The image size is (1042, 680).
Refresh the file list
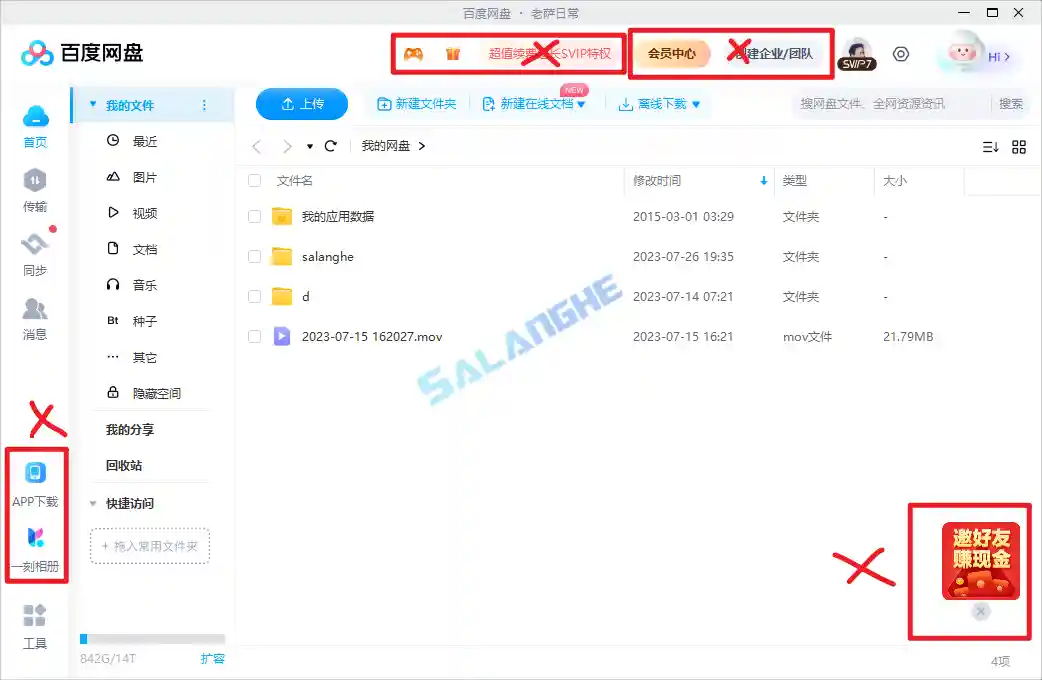[330, 146]
